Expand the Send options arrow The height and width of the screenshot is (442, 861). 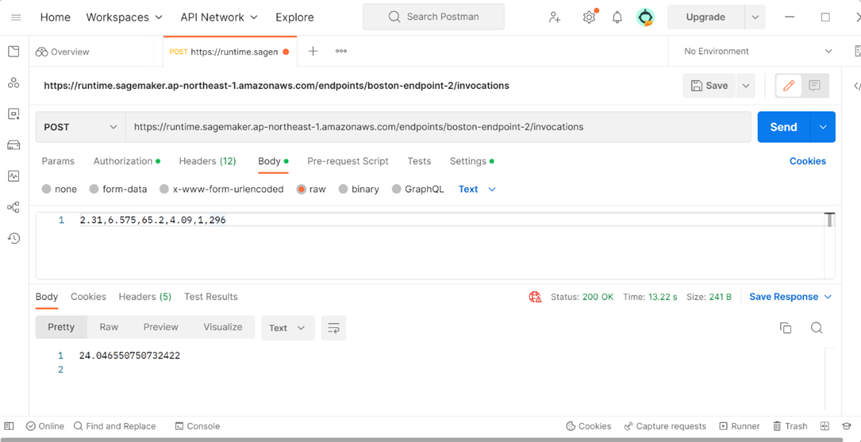[823, 127]
